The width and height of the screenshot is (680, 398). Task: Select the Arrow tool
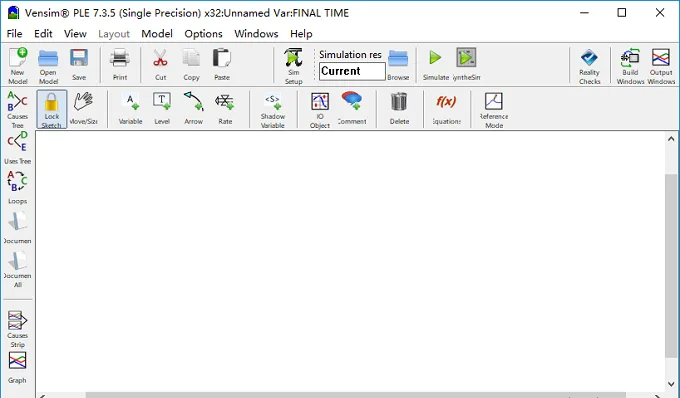coord(193,109)
